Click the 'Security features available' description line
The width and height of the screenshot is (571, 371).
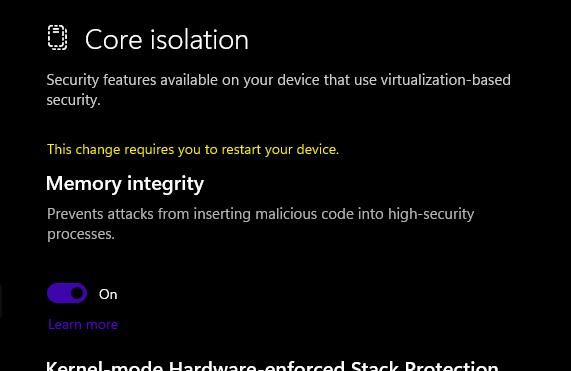pyautogui.click(x=279, y=80)
